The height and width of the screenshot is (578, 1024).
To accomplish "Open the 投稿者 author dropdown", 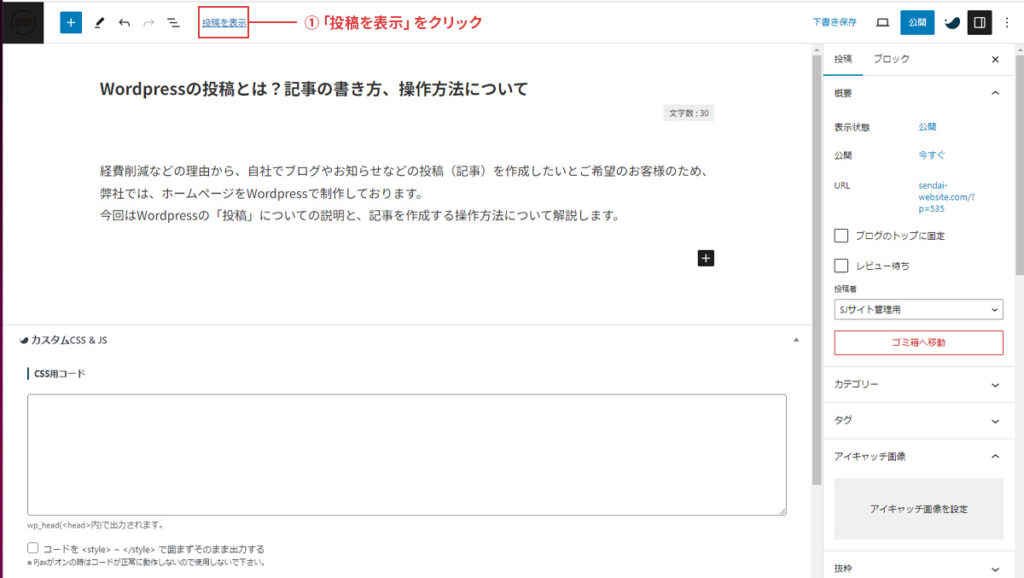I will click(x=918, y=310).
